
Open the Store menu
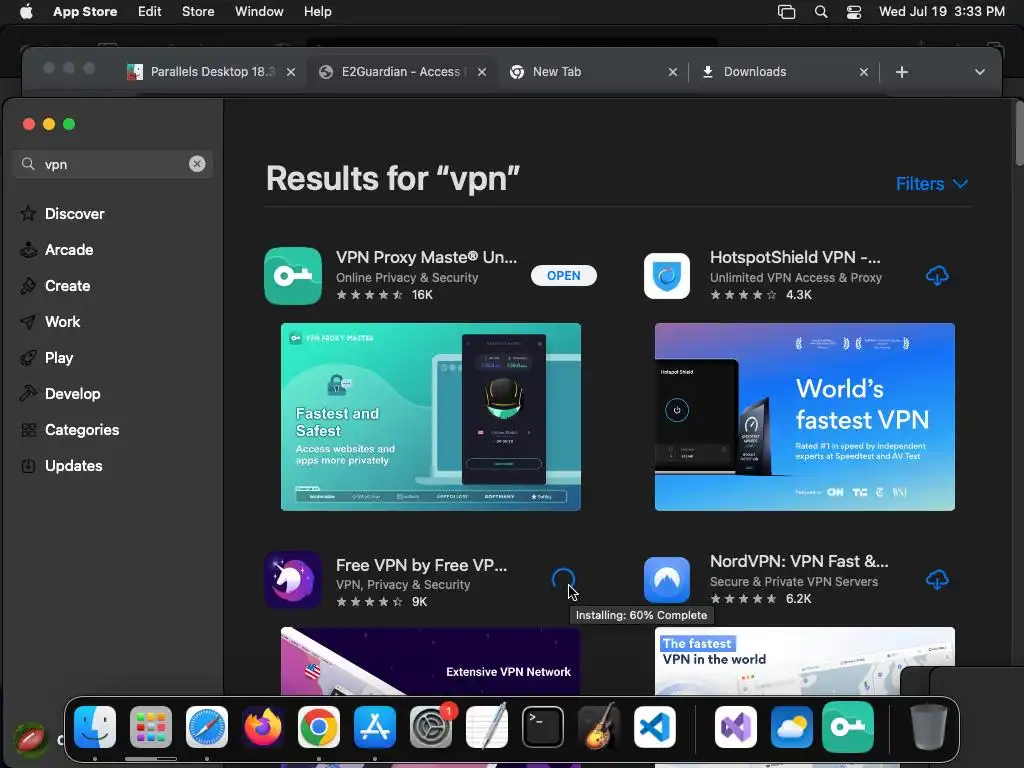pyautogui.click(x=198, y=12)
